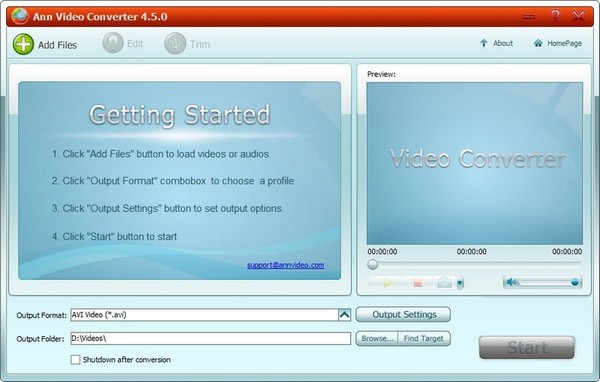This screenshot has height=382, width=600.
Task: Click the help question mark icon
Action: tap(555, 16)
